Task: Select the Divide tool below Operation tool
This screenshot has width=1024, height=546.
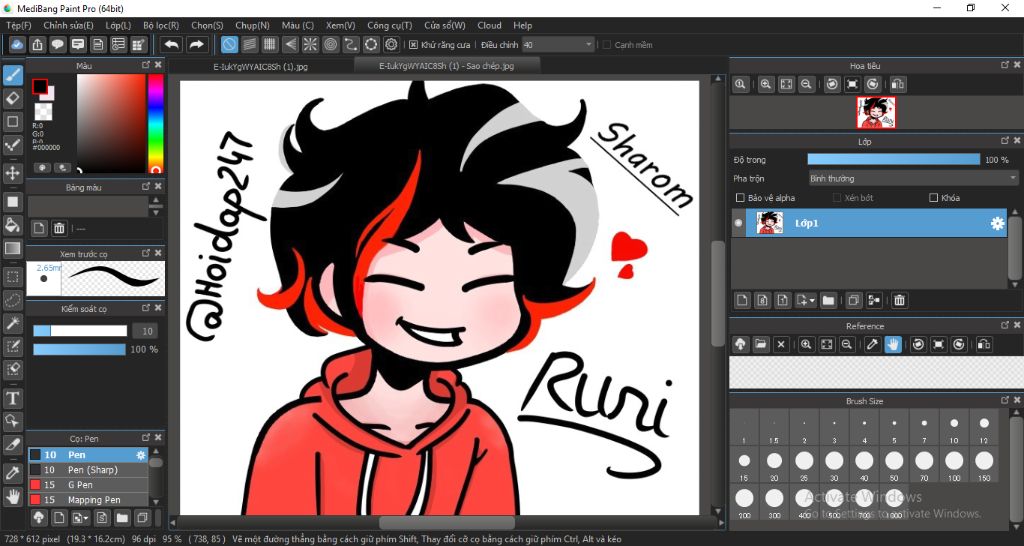Action: point(12,445)
